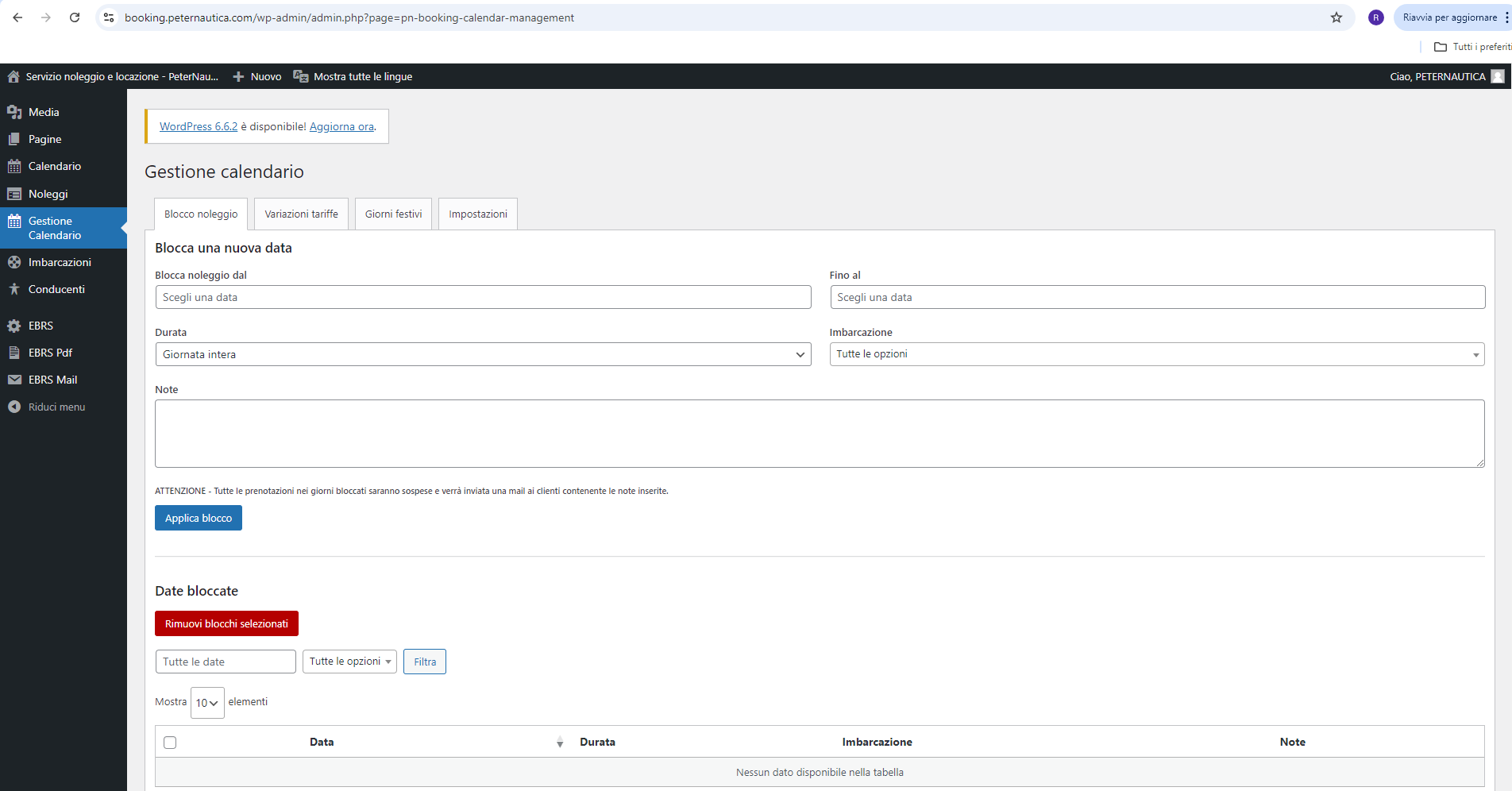This screenshot has width=1512, height=791.
Task: Open EBRS Mail envelope icon
Action: tap(14, 380)
